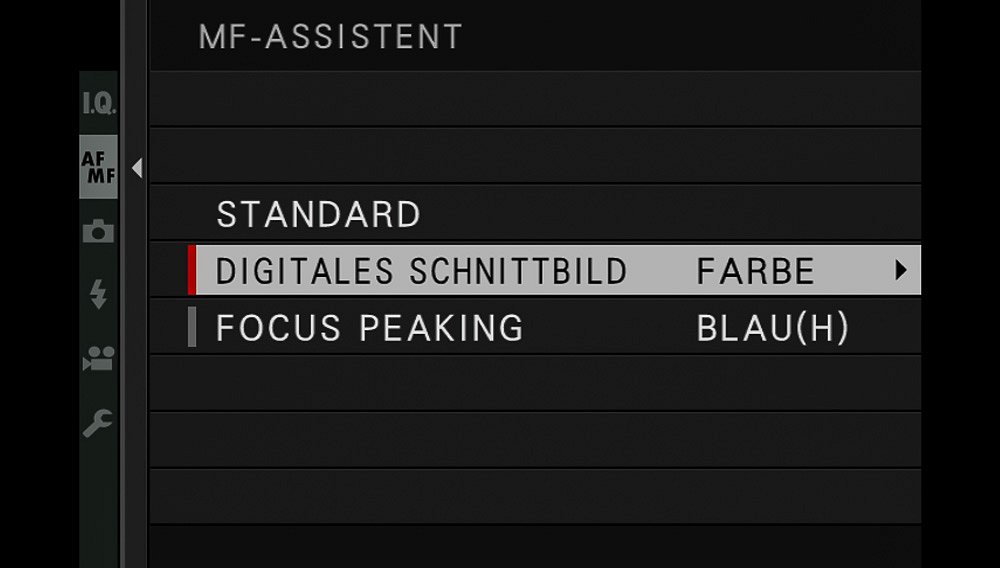1000x568 pixels.
Task: Click the empty row directly above STANDARD
Action: pyautogui.click(x=535, y=156)
